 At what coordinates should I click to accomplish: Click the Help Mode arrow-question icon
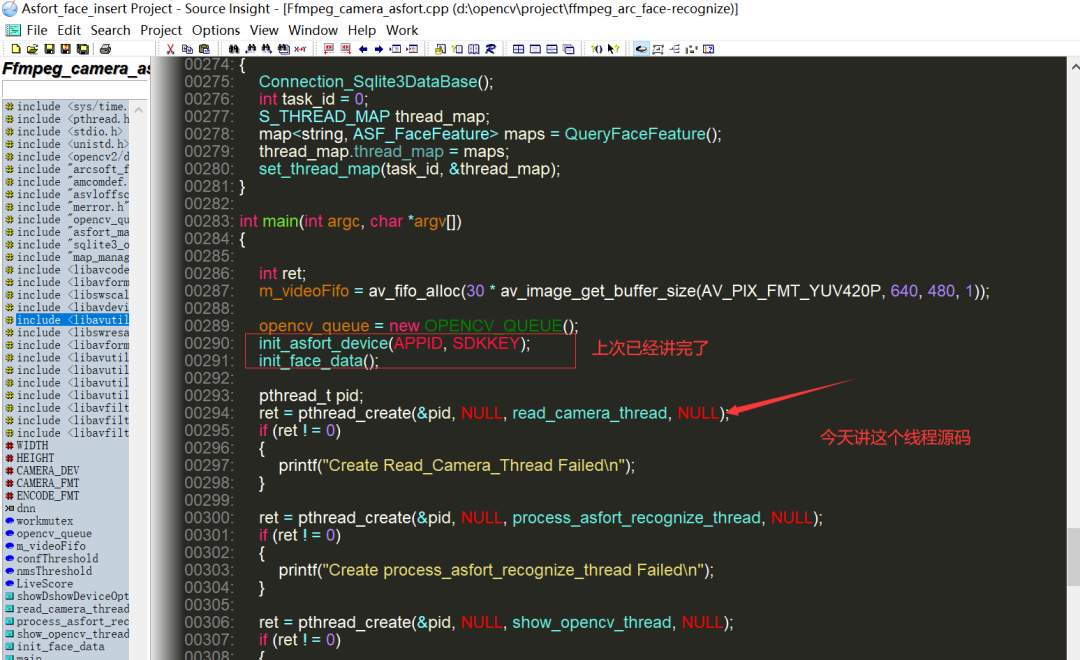[x=613, y=49]
